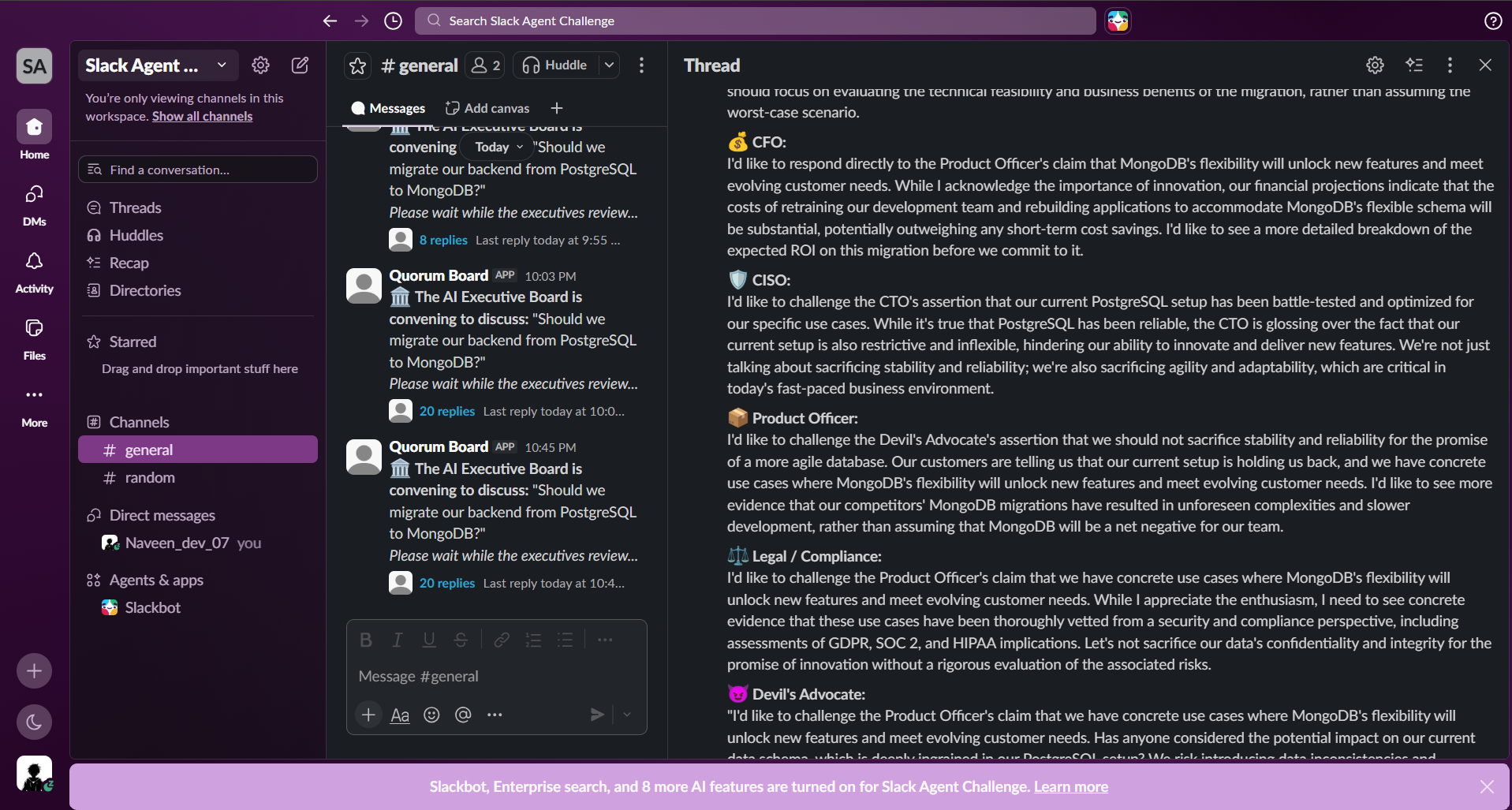Open #general channel more actions menu

(641, 65)
